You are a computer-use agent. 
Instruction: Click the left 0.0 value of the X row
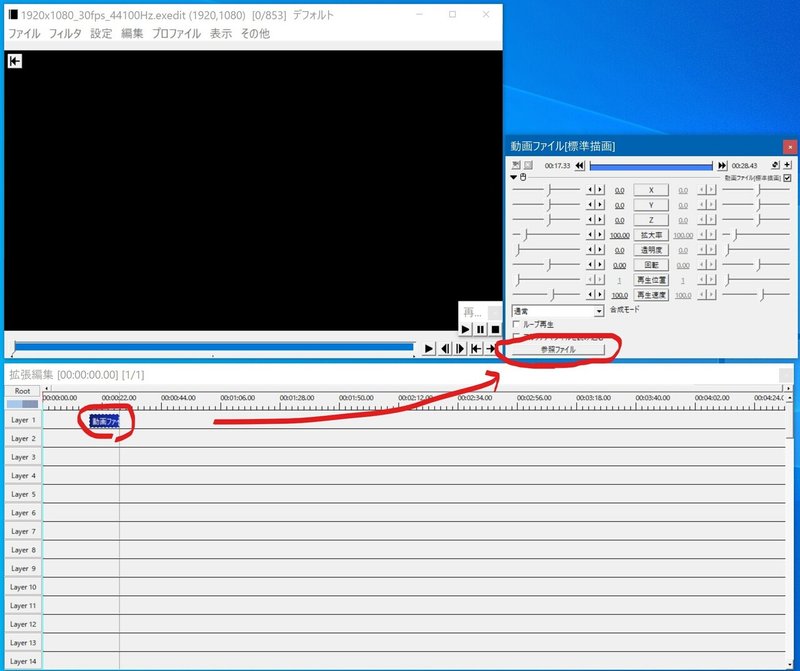(x=619, y=190)
